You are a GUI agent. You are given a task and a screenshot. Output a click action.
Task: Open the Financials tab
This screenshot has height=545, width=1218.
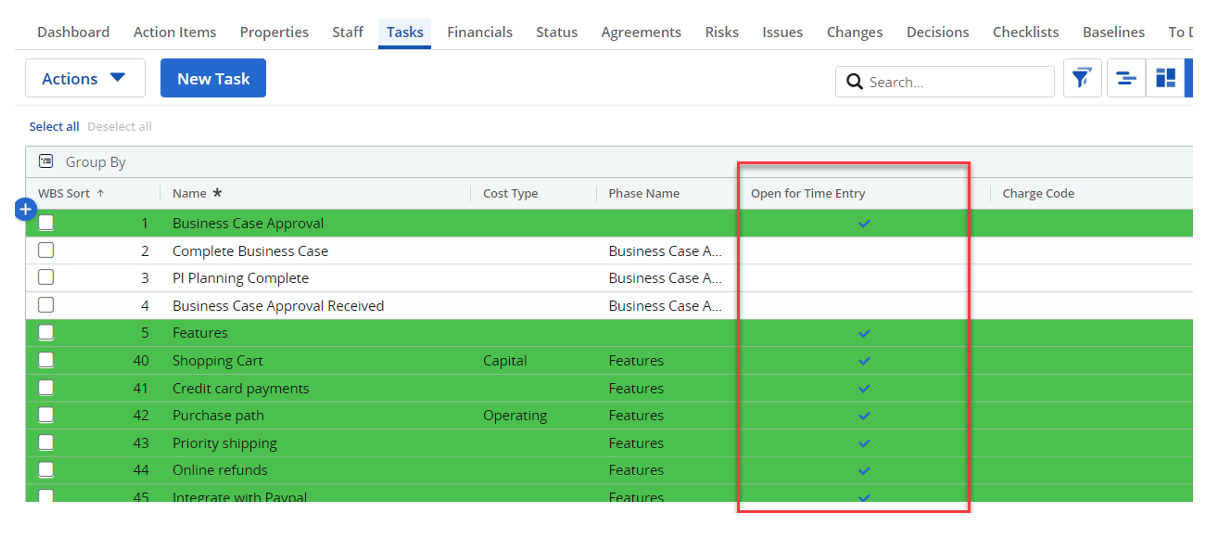(x=480, y=32)
